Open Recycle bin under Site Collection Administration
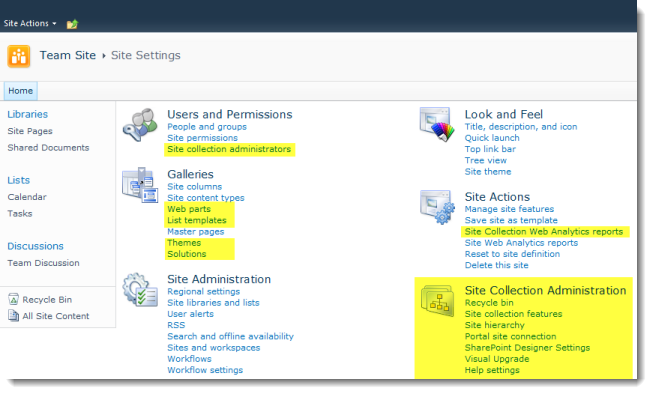The image size is (652, 394). click(x=489, y=303)
